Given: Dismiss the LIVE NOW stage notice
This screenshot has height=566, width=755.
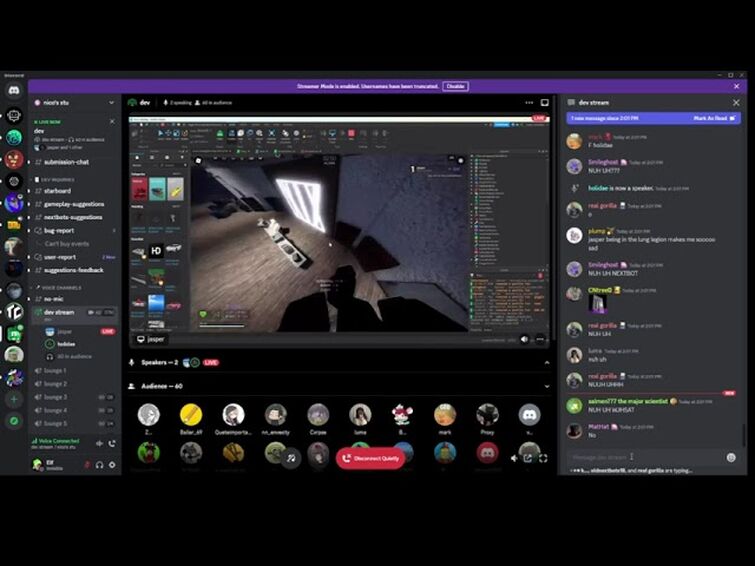Looking at the screenshot, I should coord(112,122).
